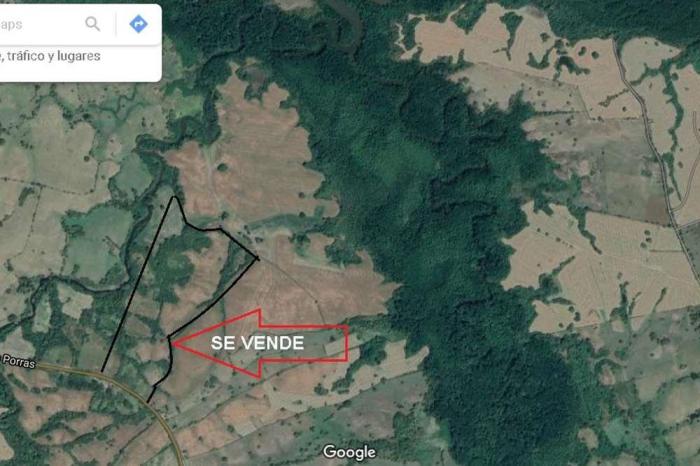
Task: Focus the Google Maps search input field
Action: tap(40, 24)
